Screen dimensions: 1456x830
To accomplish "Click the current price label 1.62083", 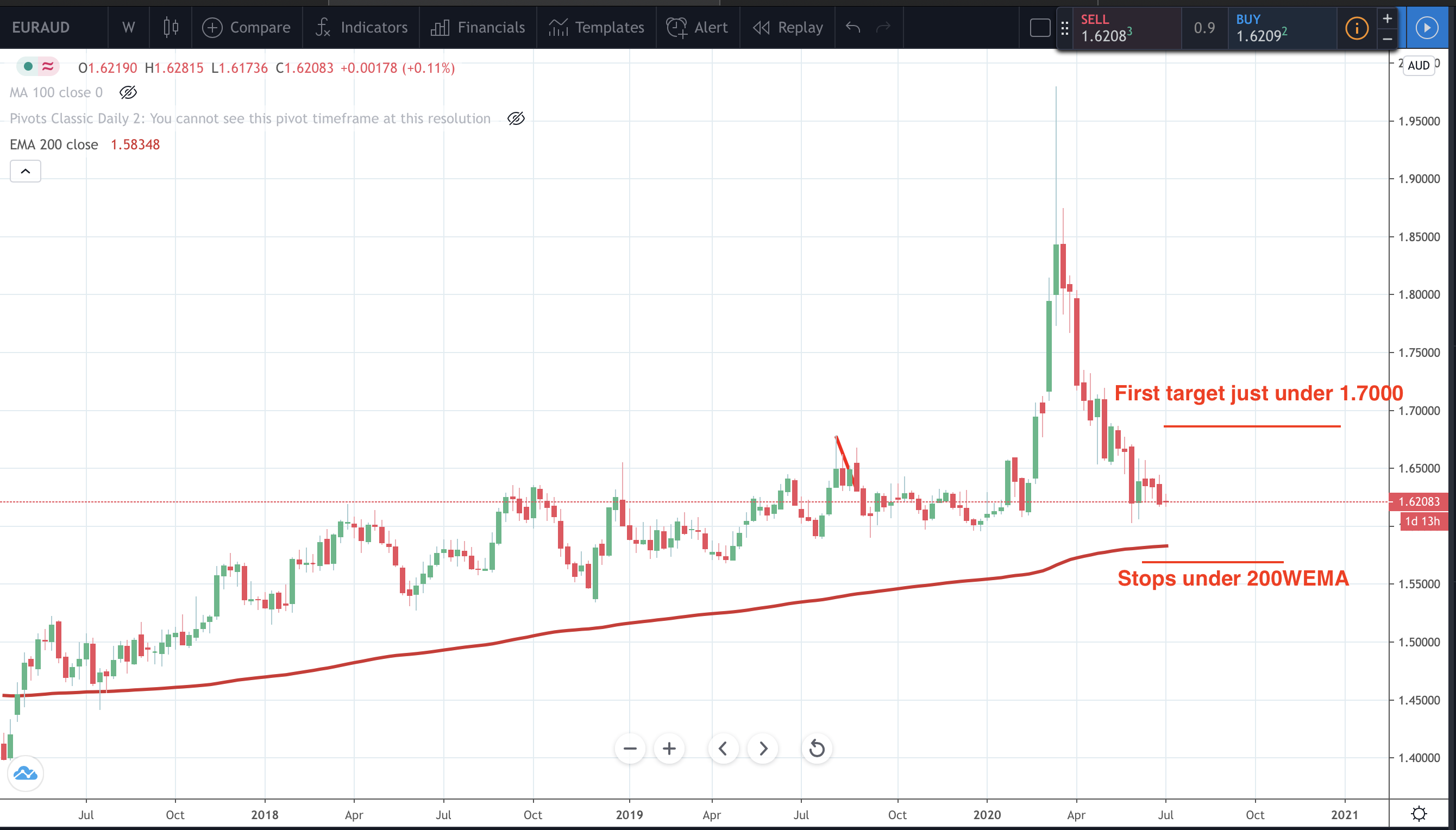I will pyautogui.click(x=1419, y=502).
